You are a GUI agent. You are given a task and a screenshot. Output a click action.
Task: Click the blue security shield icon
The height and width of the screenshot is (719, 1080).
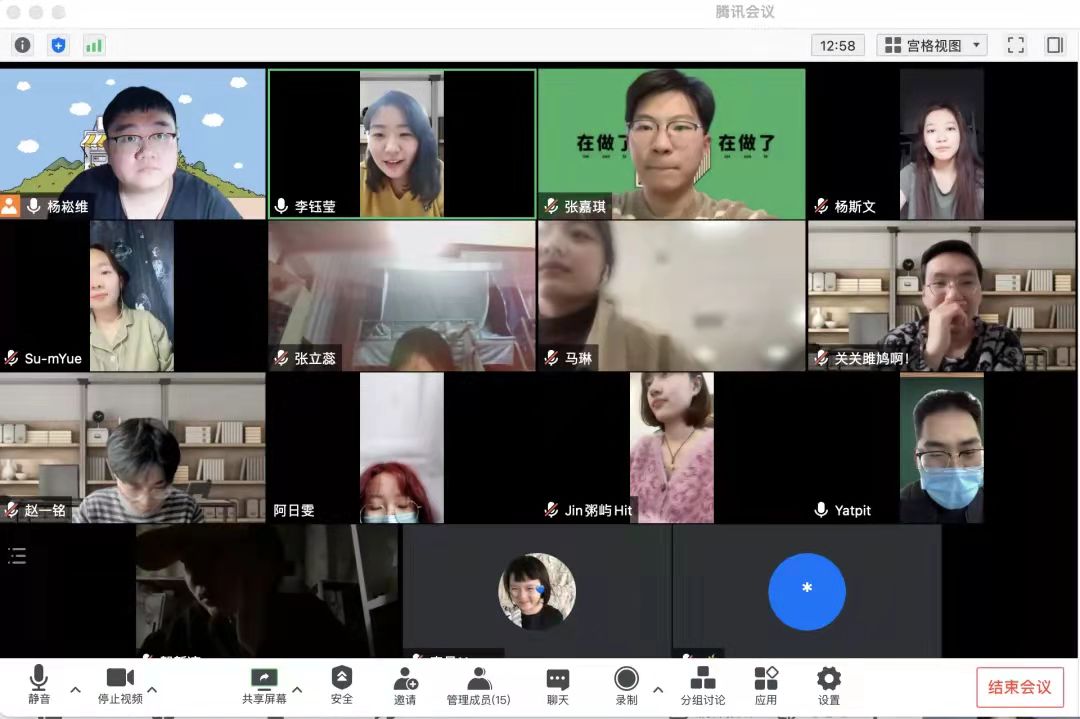[58, 45]
